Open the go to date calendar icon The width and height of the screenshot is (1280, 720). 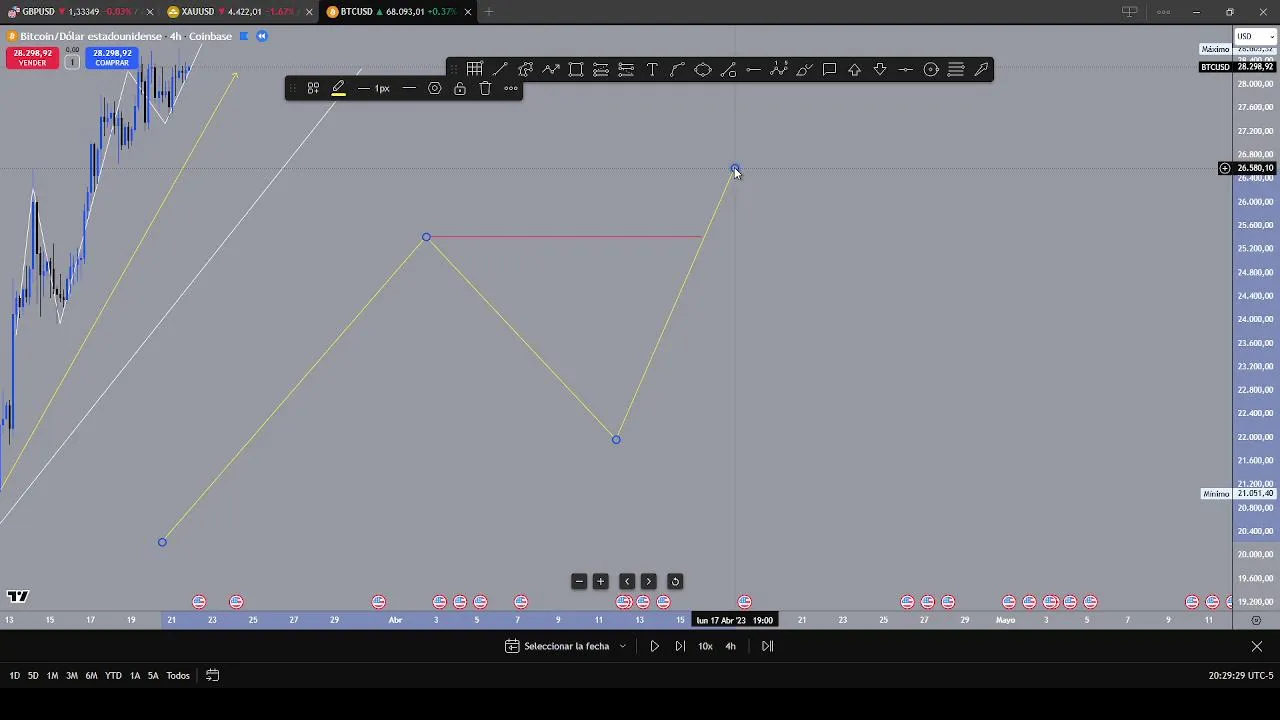pyautogui.click(x=212, y=676)
